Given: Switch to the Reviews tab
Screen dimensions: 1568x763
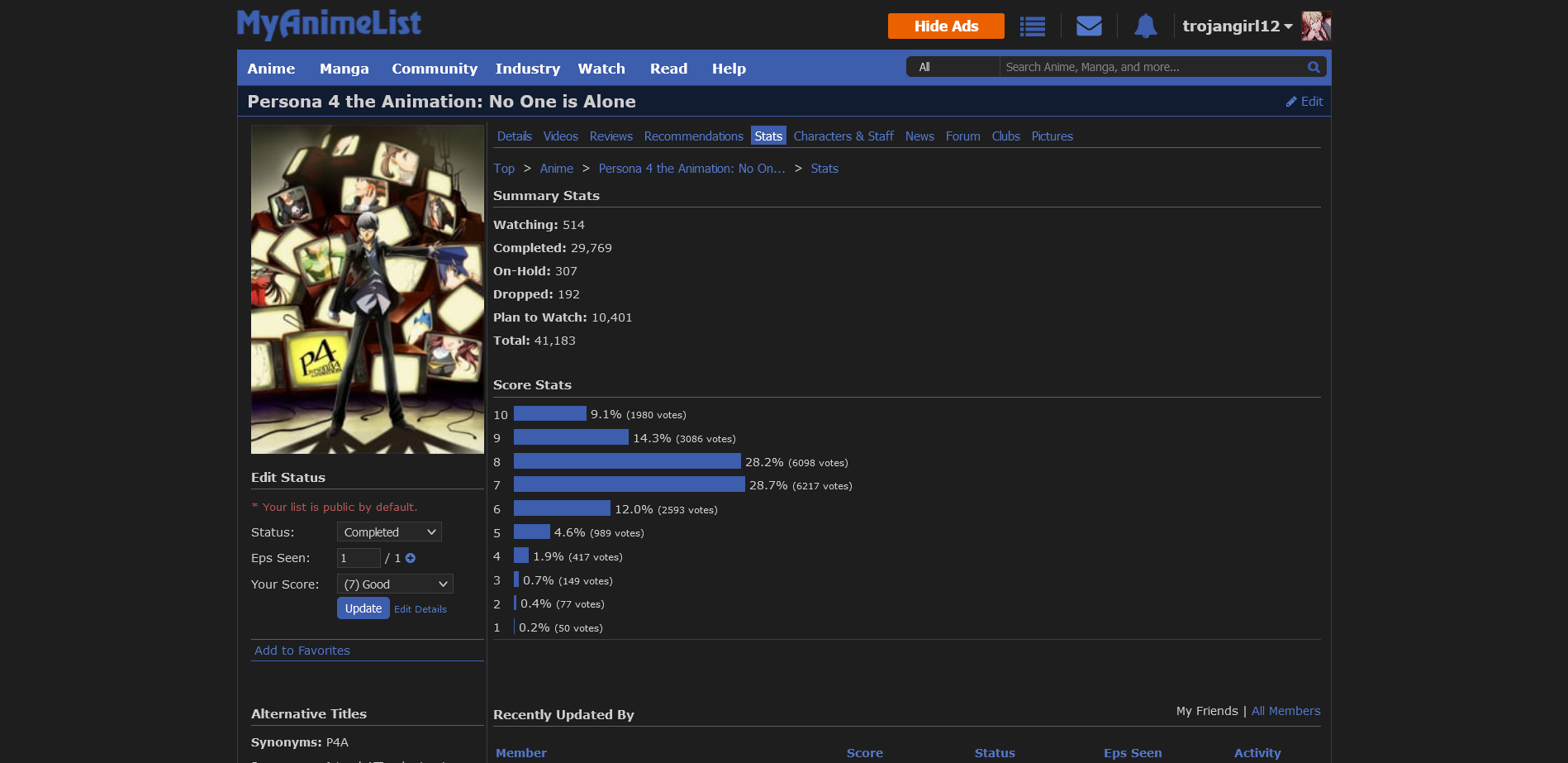Looking at the screenshot, I should click(x=611, y=136).
